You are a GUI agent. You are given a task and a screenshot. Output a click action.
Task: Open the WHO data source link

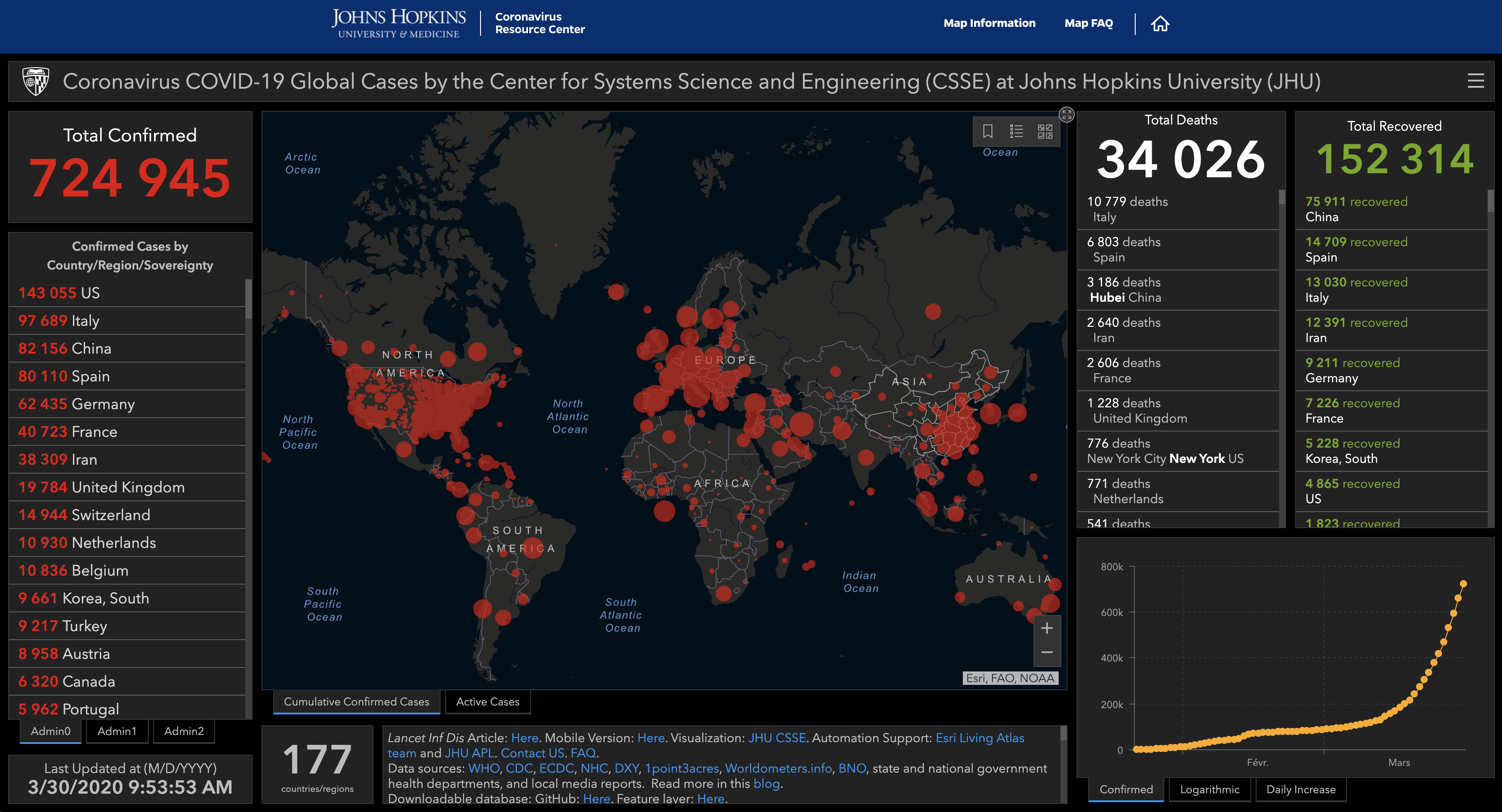483,768
